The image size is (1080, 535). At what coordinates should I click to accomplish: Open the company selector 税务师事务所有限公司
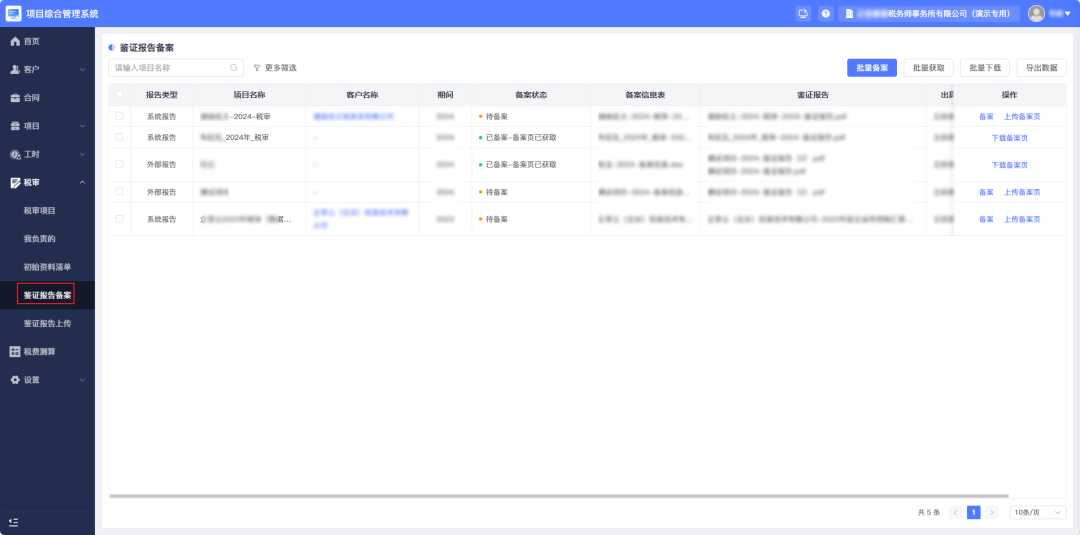coord(928,14)
